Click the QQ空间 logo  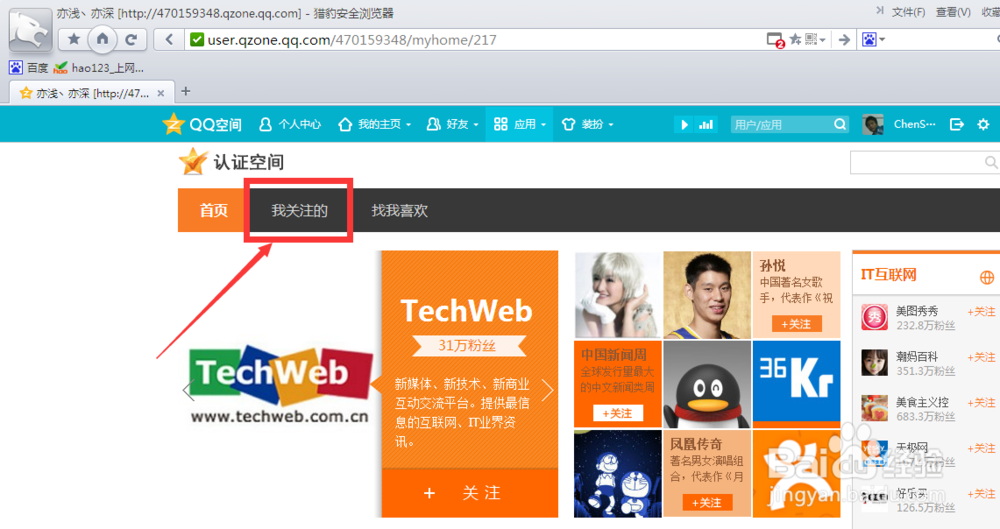[202, 124]
